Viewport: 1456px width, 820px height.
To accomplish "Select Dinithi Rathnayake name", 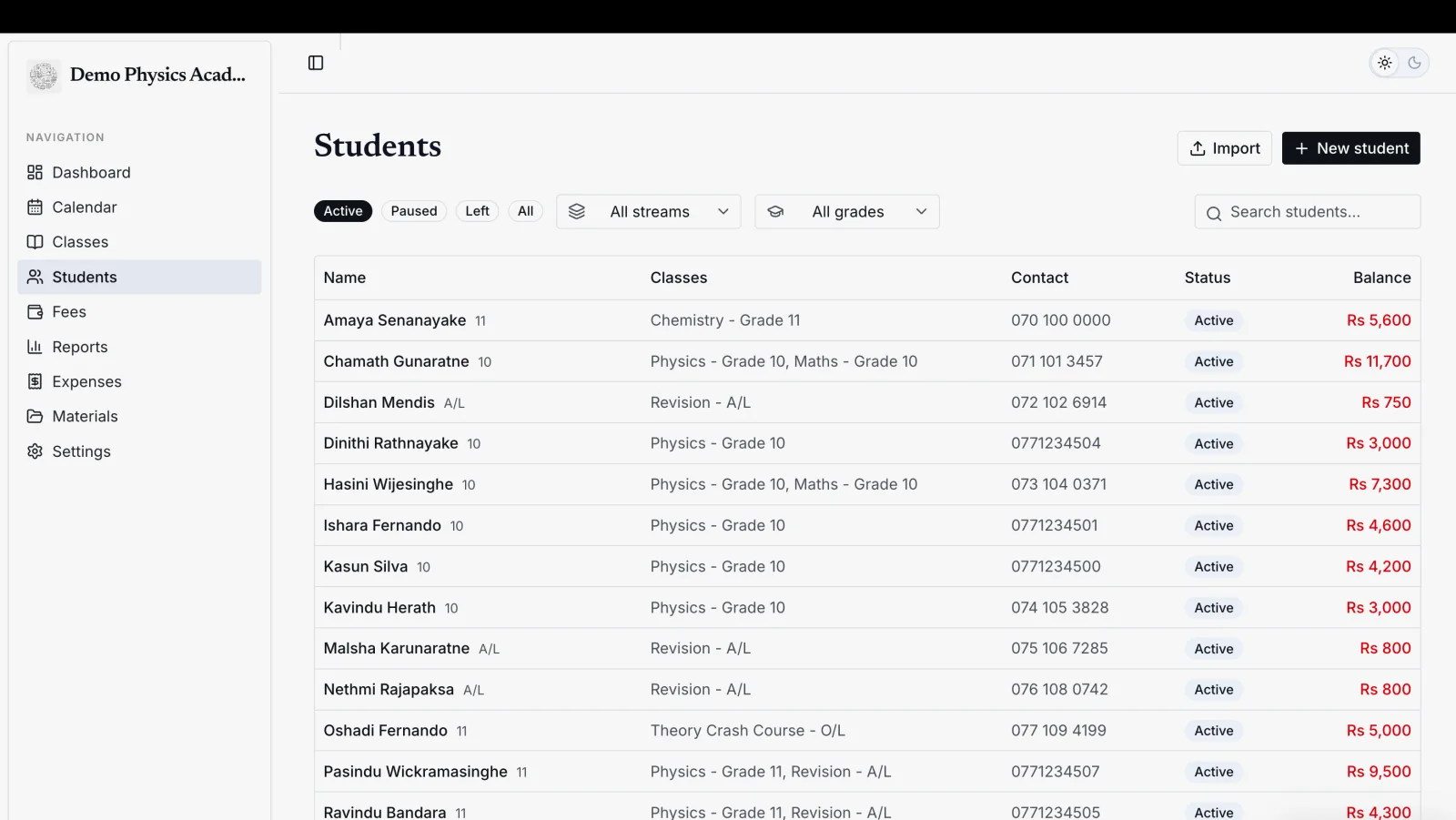I will click(391, 443).
